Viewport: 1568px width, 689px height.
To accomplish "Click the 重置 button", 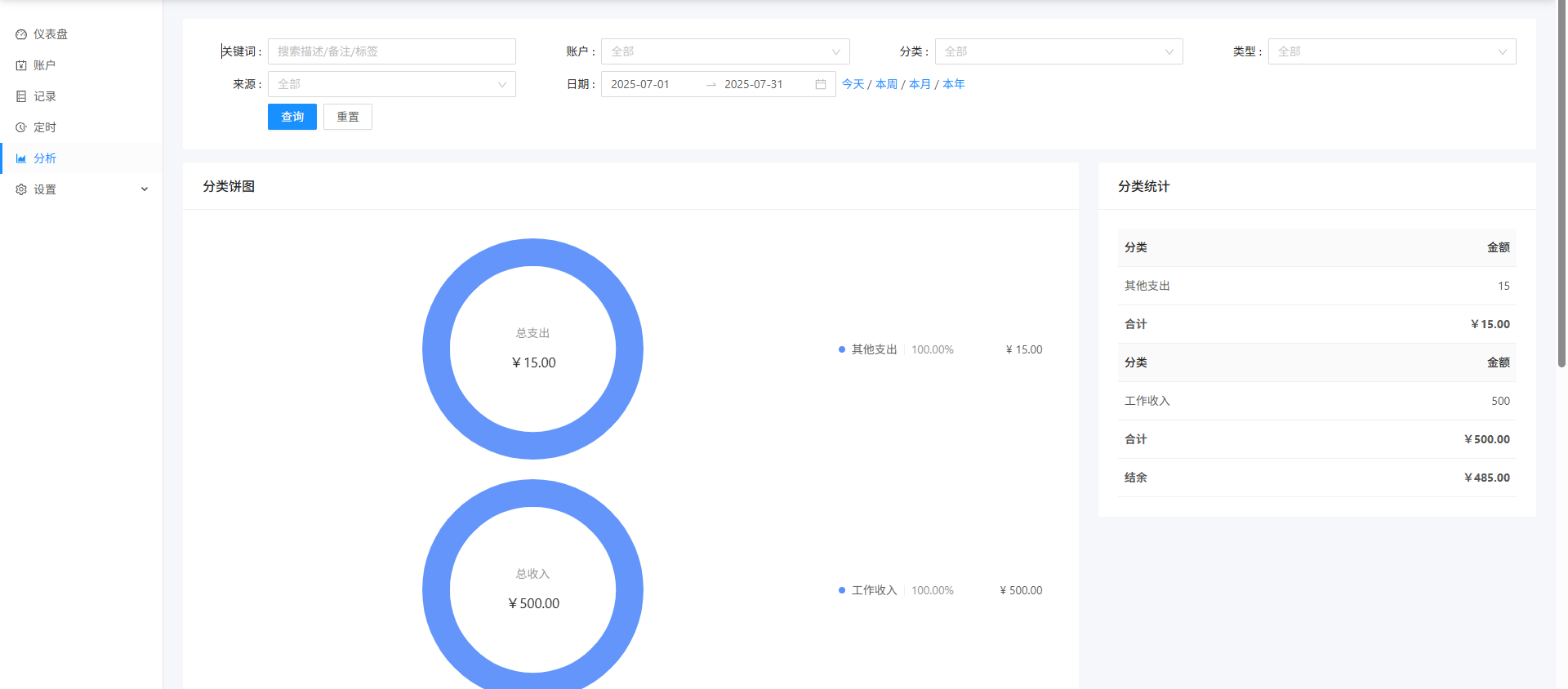I will 348,117.
